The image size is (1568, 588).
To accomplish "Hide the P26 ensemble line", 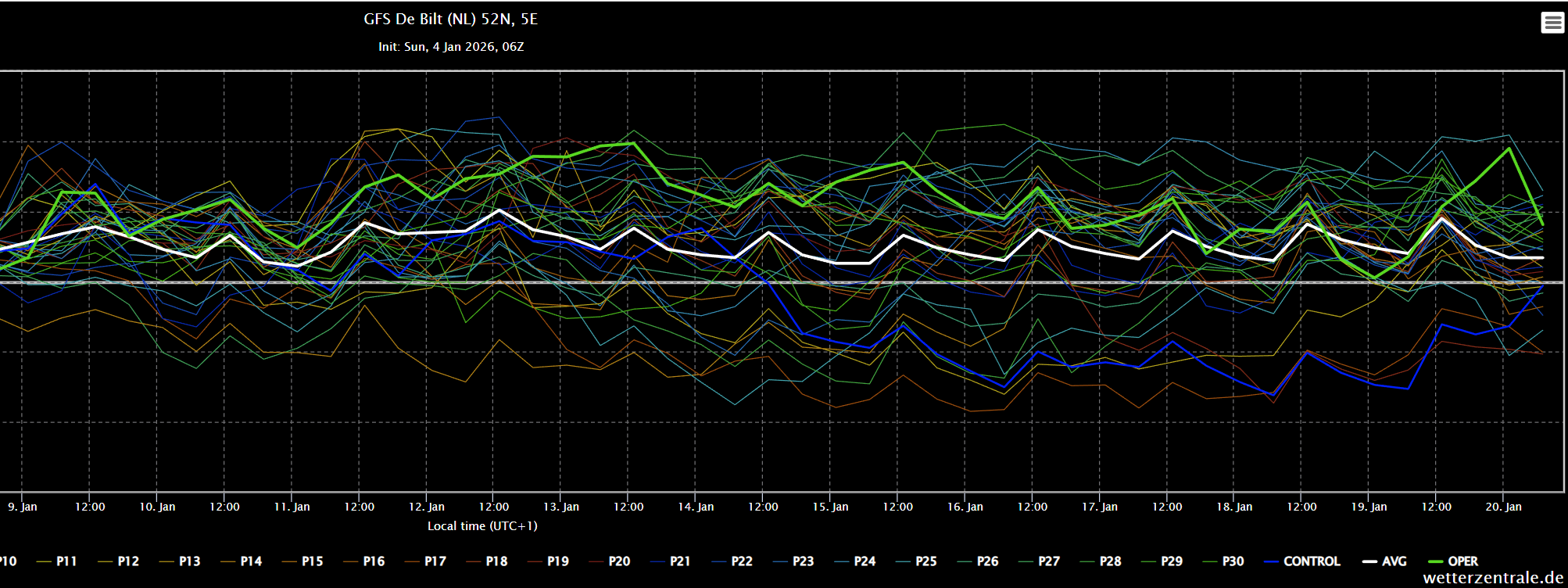I will [x=977, y=561].
